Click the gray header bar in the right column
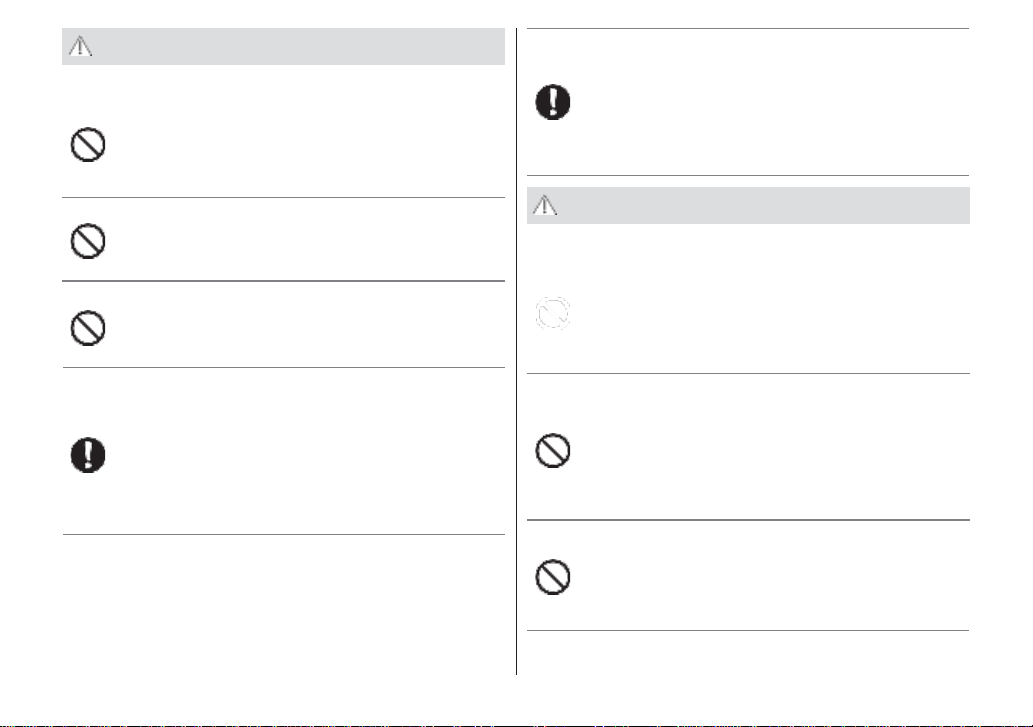 click(748, 205)
